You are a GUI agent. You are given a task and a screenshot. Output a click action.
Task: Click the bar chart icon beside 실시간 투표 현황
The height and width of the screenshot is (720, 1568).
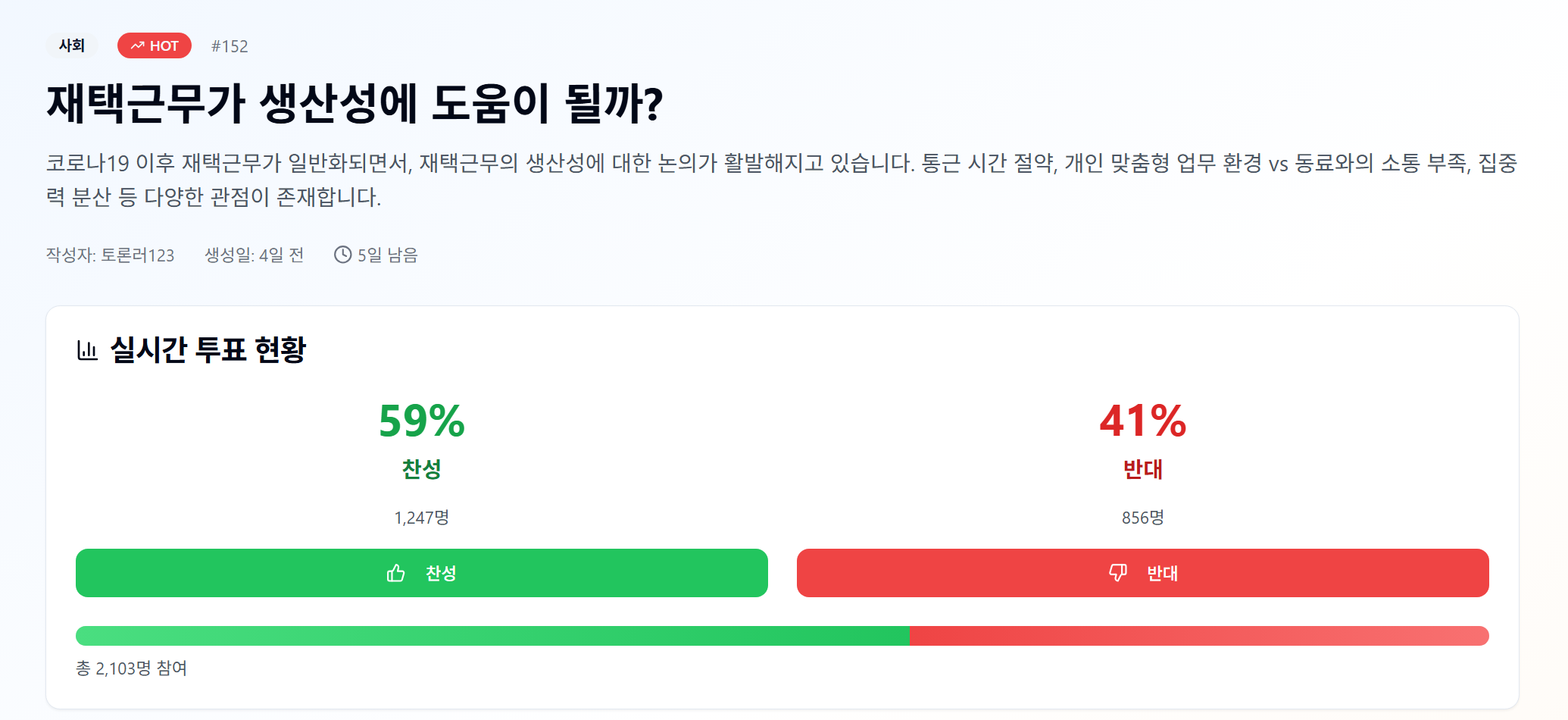click(x=88, y=350)
